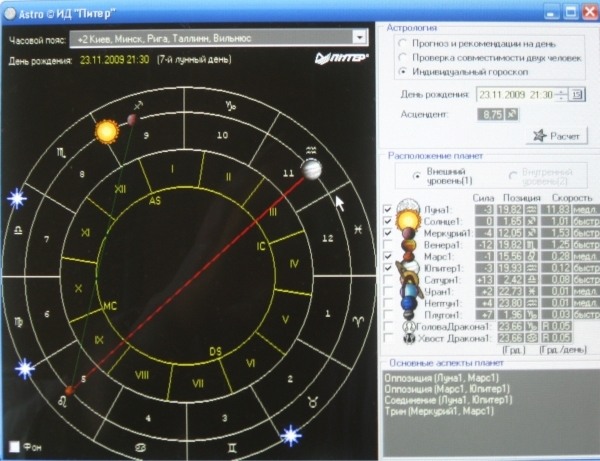Viewport: 600px width, 461px height.
Task: Click the Astro application title bar icon
Action: pyautogui.click(x=10, y=13)
